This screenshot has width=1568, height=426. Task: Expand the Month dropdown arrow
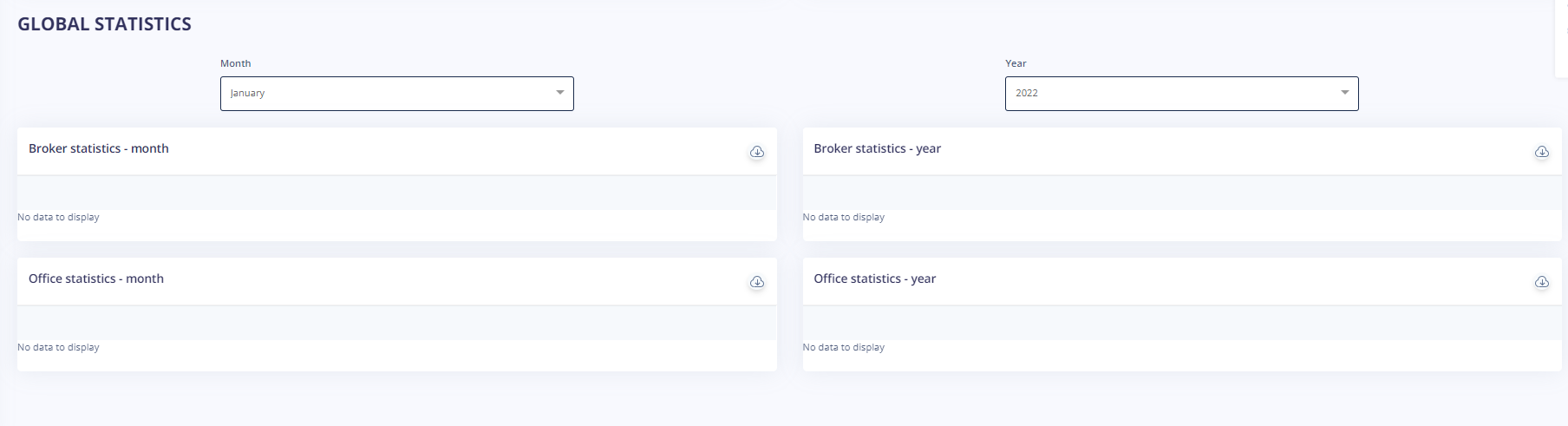tap(560, 93)
